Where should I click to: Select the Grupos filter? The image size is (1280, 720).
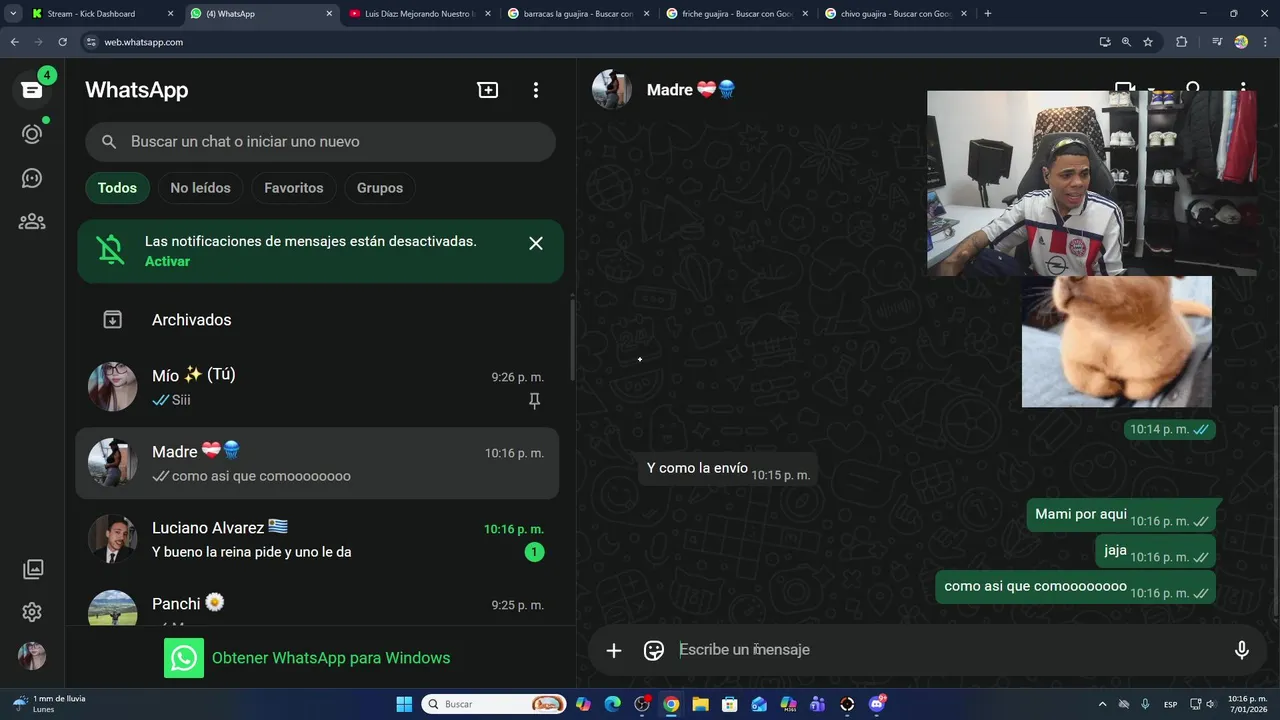[380, 188]
